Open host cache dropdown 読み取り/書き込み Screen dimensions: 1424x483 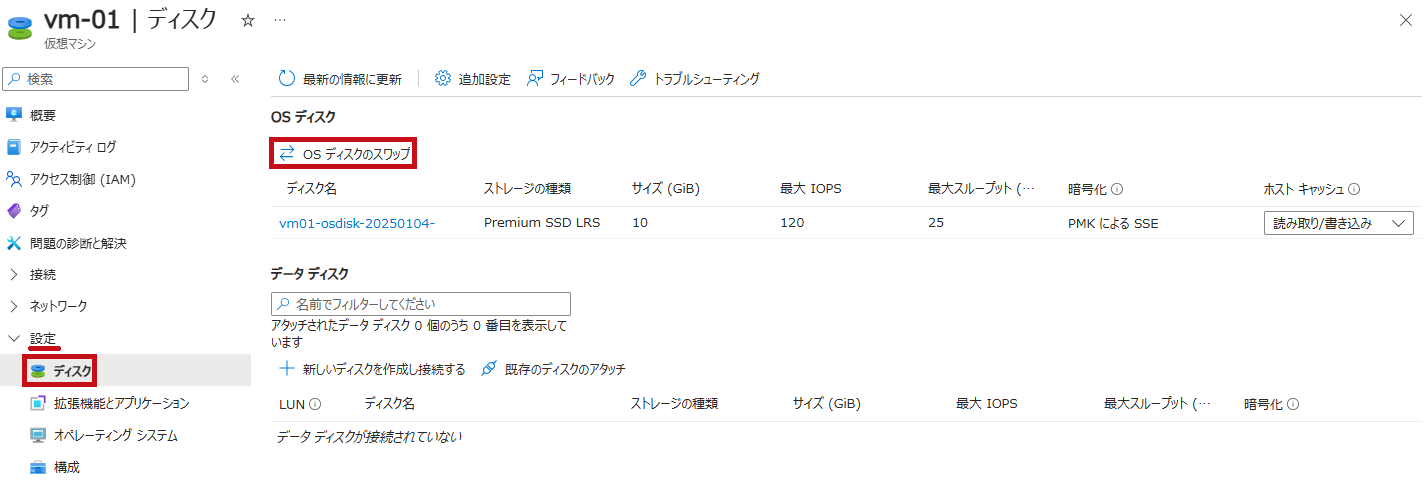[1339, 223]
